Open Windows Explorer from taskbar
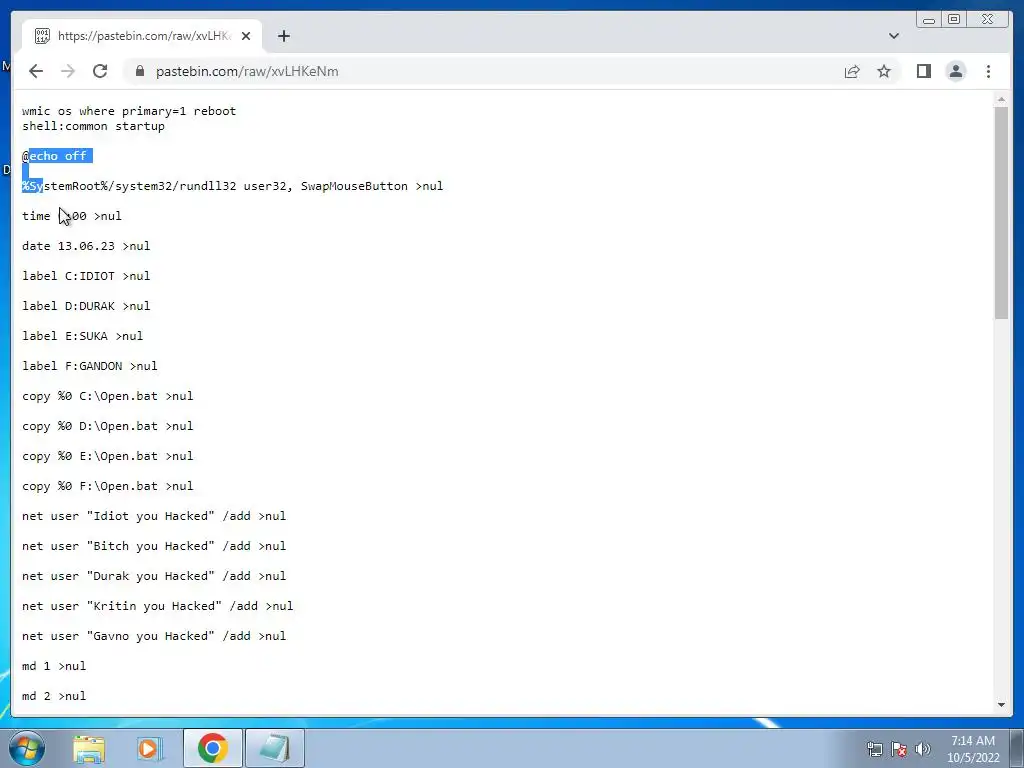1024x768 pixels. (89, 748)
